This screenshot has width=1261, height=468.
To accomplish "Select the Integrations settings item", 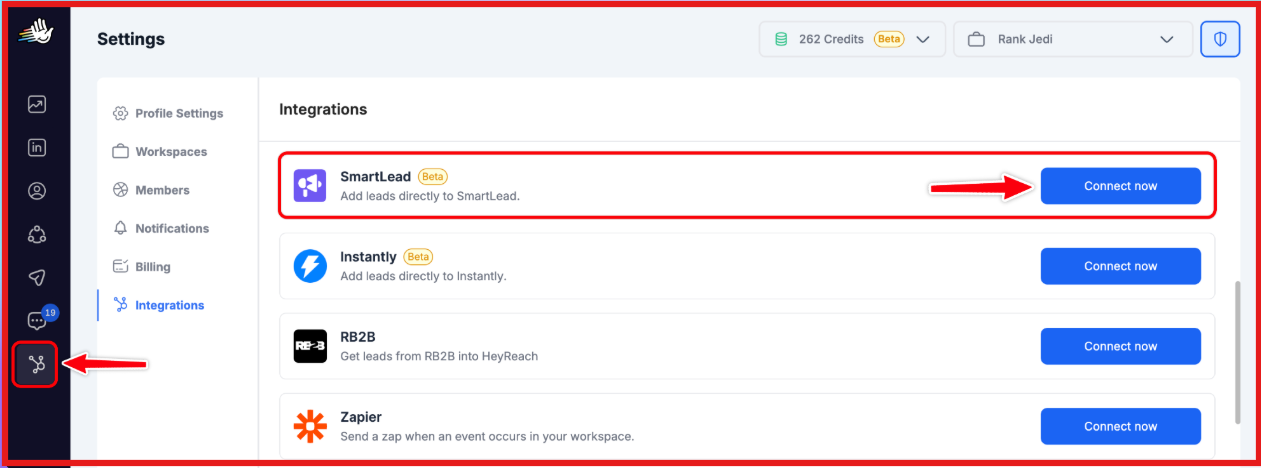I will (x=159, y=305).
